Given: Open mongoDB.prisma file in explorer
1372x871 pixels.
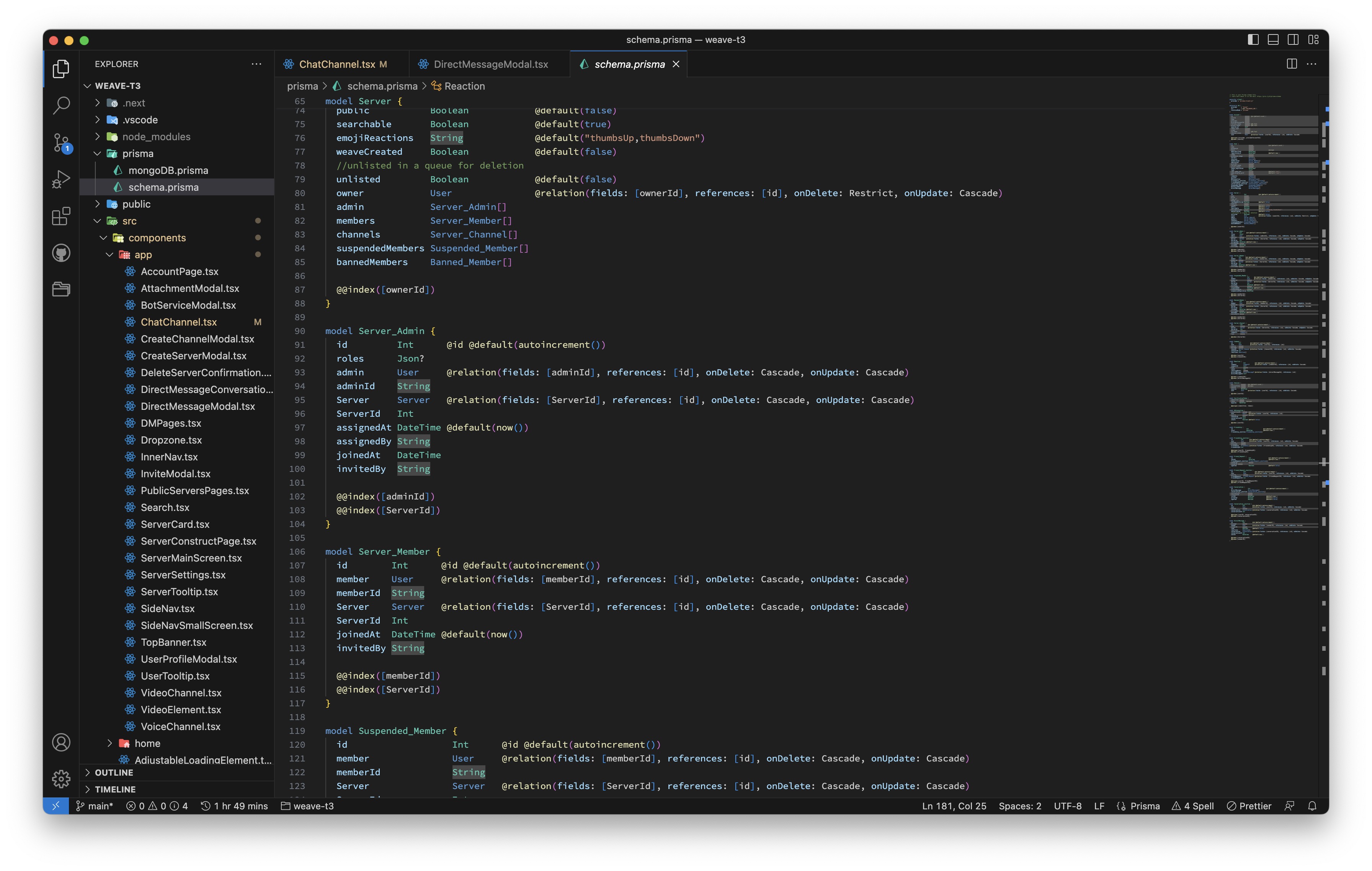Looking at the screenshot, I should pyautogui.click(x=168, y=170).
